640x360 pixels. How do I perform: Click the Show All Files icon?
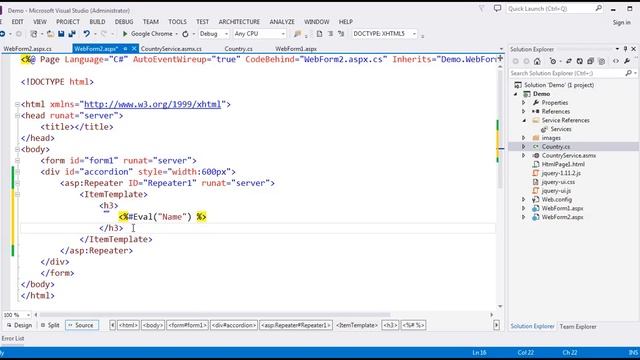click(602, 61)
